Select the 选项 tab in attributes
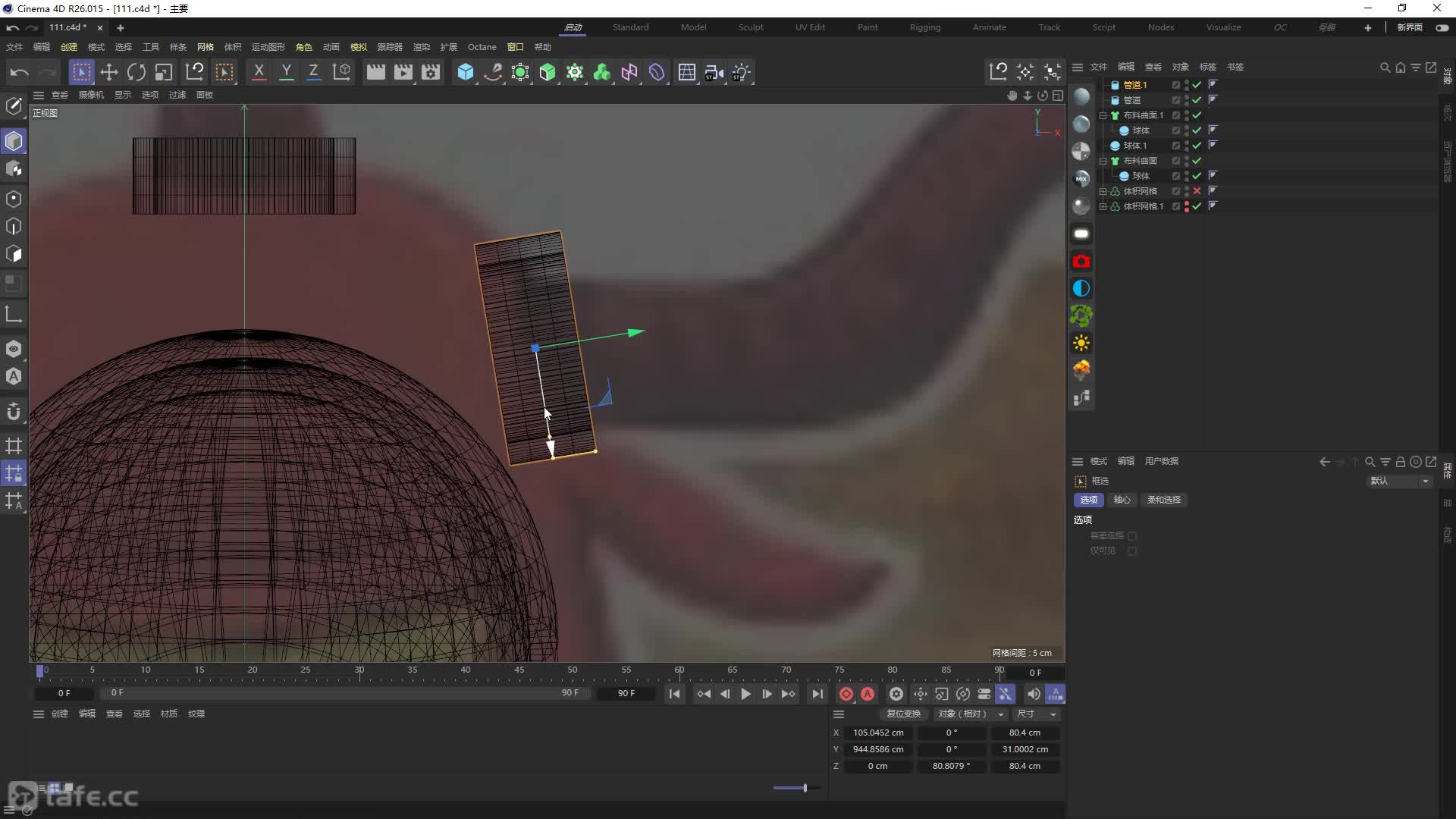This screenshot has width=1456, height=819. [1089, 500]
